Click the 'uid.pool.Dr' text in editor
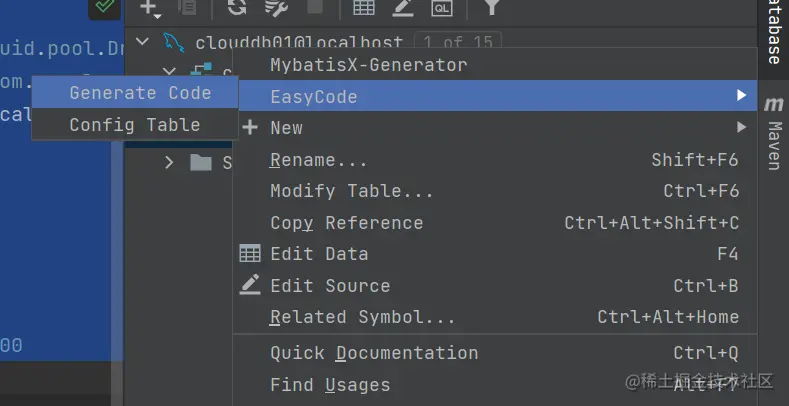789x406 pixels. [x=62, y=48]
